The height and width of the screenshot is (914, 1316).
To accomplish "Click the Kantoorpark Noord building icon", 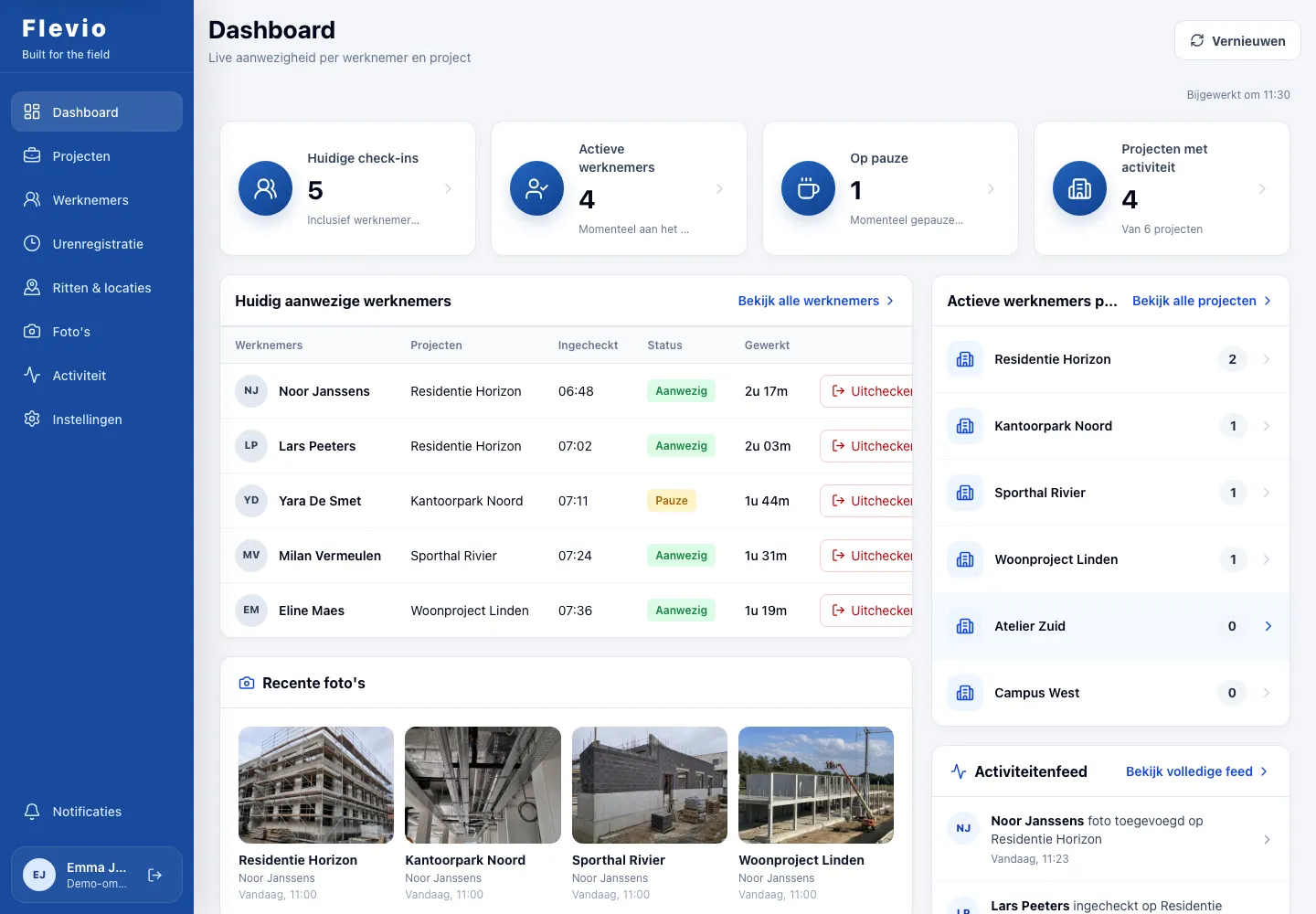I will tap(965, 426).
